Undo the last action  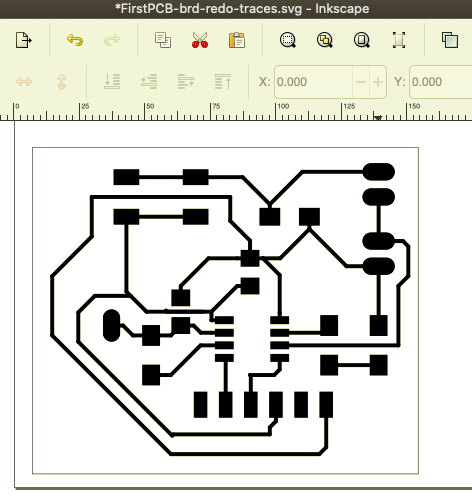75,40
